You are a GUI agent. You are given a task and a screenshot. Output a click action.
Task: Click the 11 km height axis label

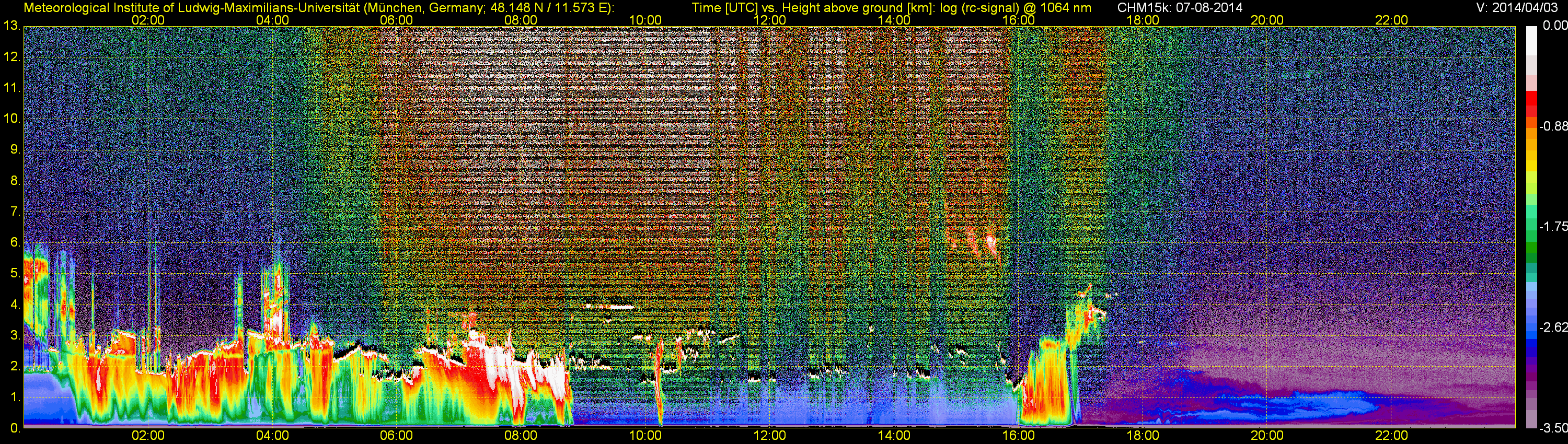pos(11,88)
